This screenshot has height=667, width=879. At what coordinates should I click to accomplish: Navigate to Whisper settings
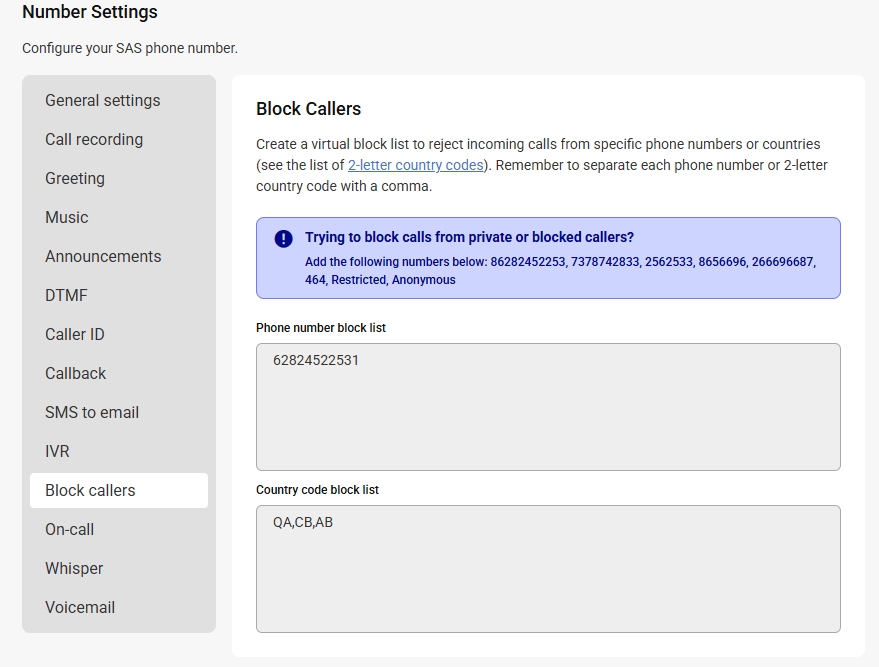(74, 568)
